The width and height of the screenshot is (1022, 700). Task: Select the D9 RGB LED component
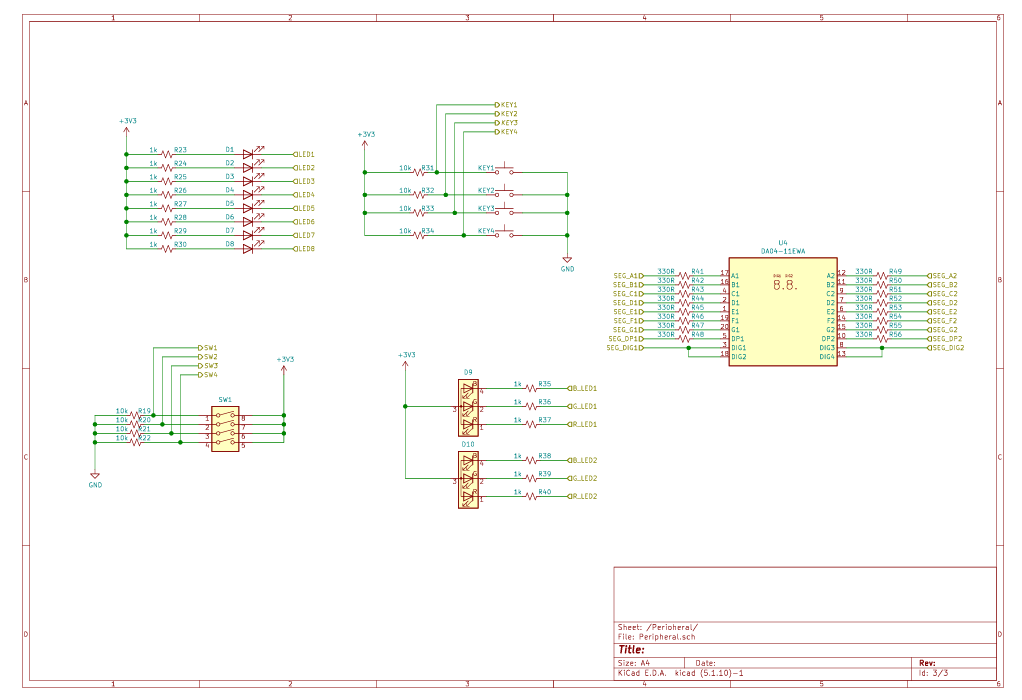pos(468,406)
